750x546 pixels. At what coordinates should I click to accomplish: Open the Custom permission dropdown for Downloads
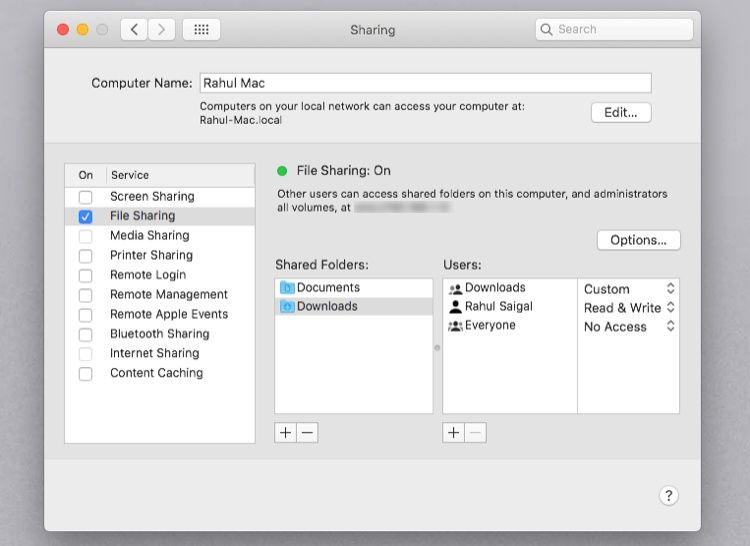tap(629, 289)
